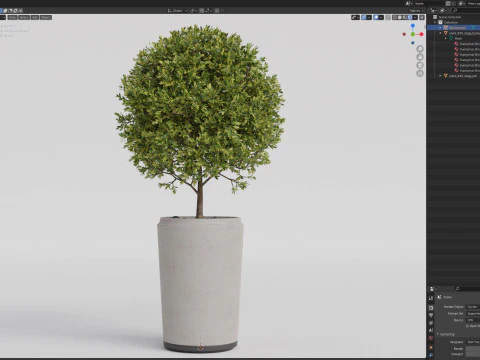This screenshot has height=360, width=480.
Task: Select the Extend selection mode icon
Action: coord(5,11)
